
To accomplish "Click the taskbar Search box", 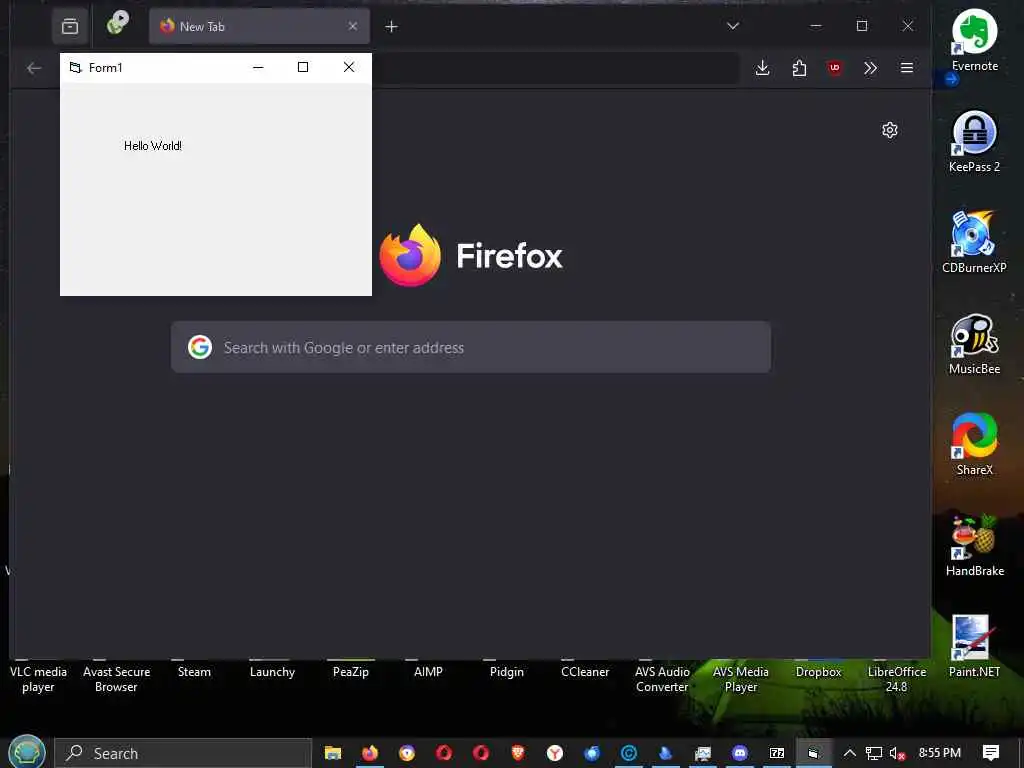I will click(183, 753).
